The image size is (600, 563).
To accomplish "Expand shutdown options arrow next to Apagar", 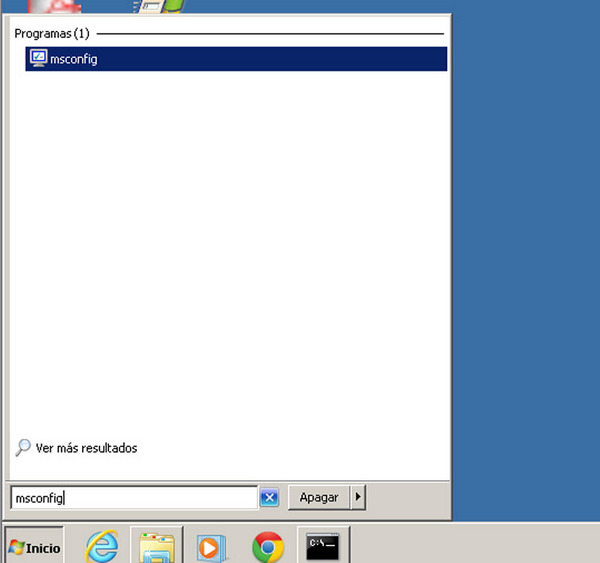I will pyautogui.click(x=358, y=497).
